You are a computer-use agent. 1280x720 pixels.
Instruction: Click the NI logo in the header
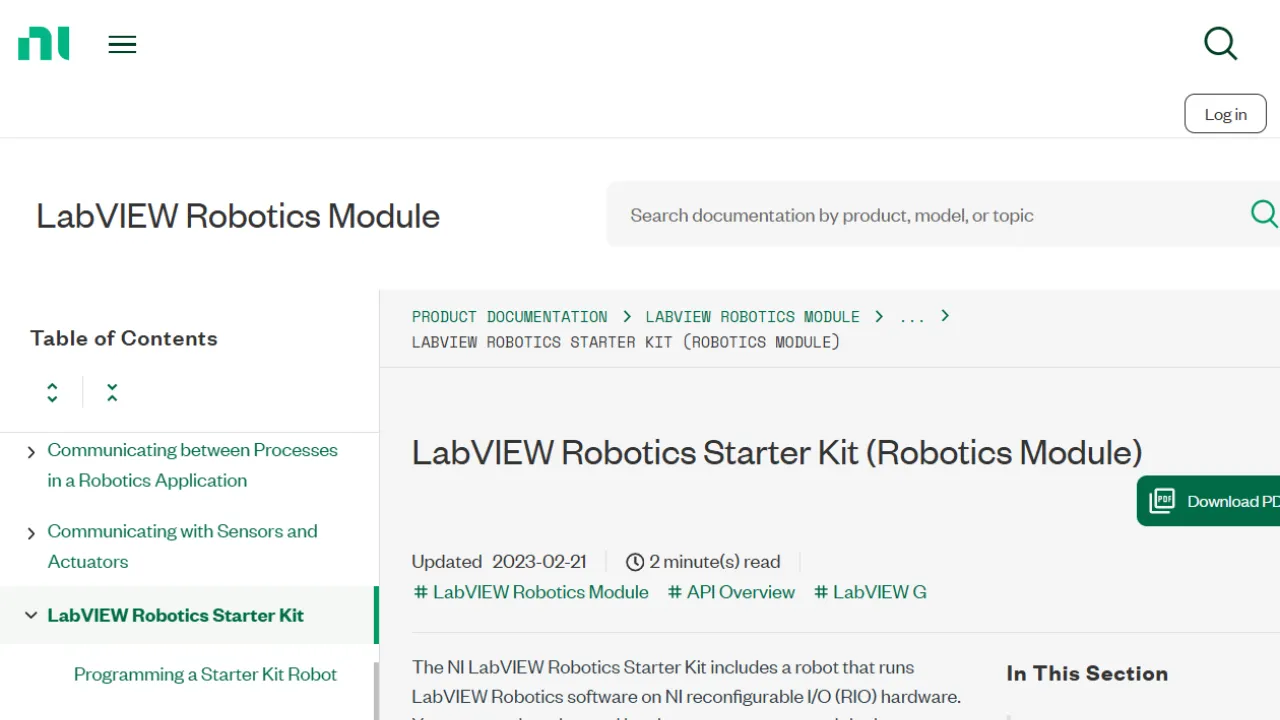click(x=43, y=43)
